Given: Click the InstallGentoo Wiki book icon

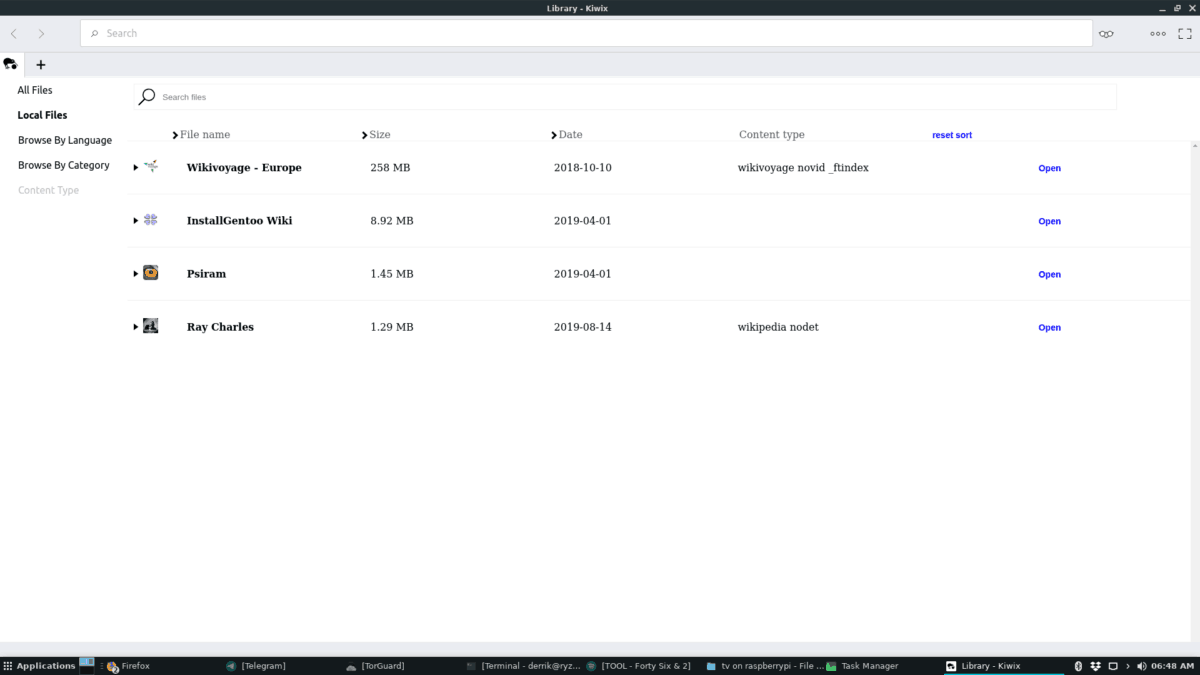Looking at the screenshot, I should (x=151, y=219).
